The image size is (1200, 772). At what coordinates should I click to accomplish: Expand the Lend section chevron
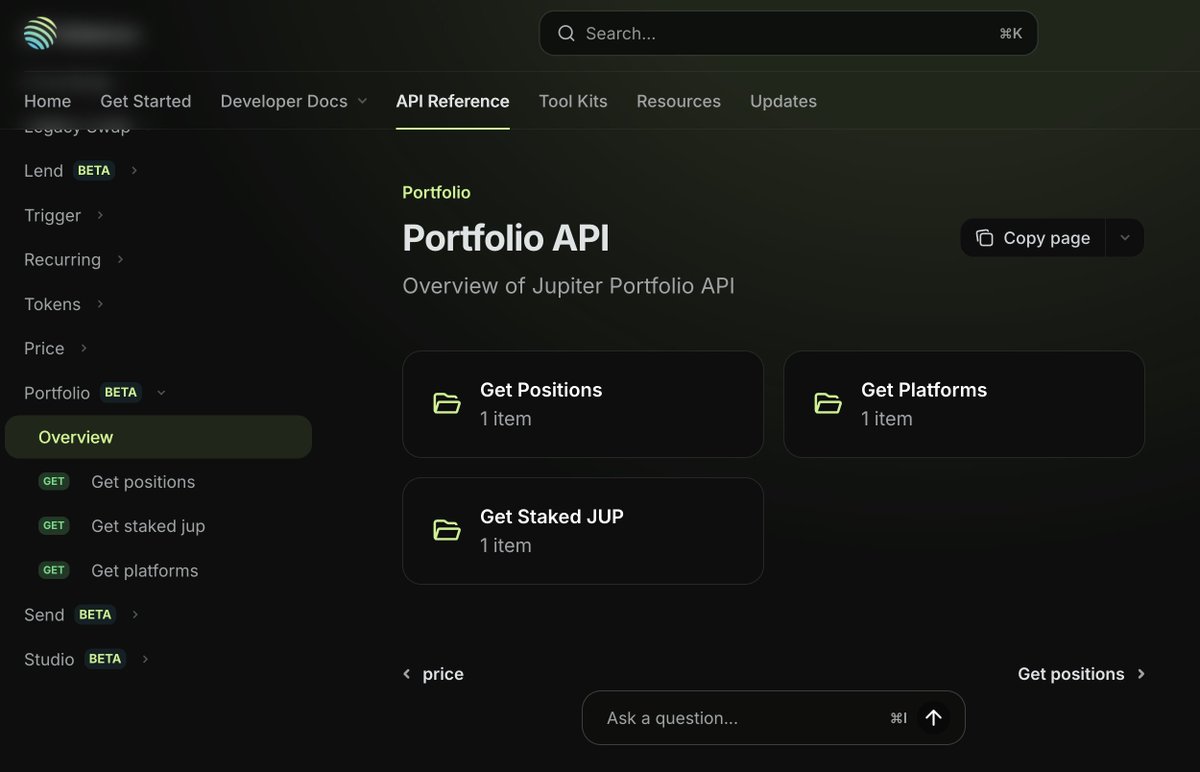(x=134, y=171)
